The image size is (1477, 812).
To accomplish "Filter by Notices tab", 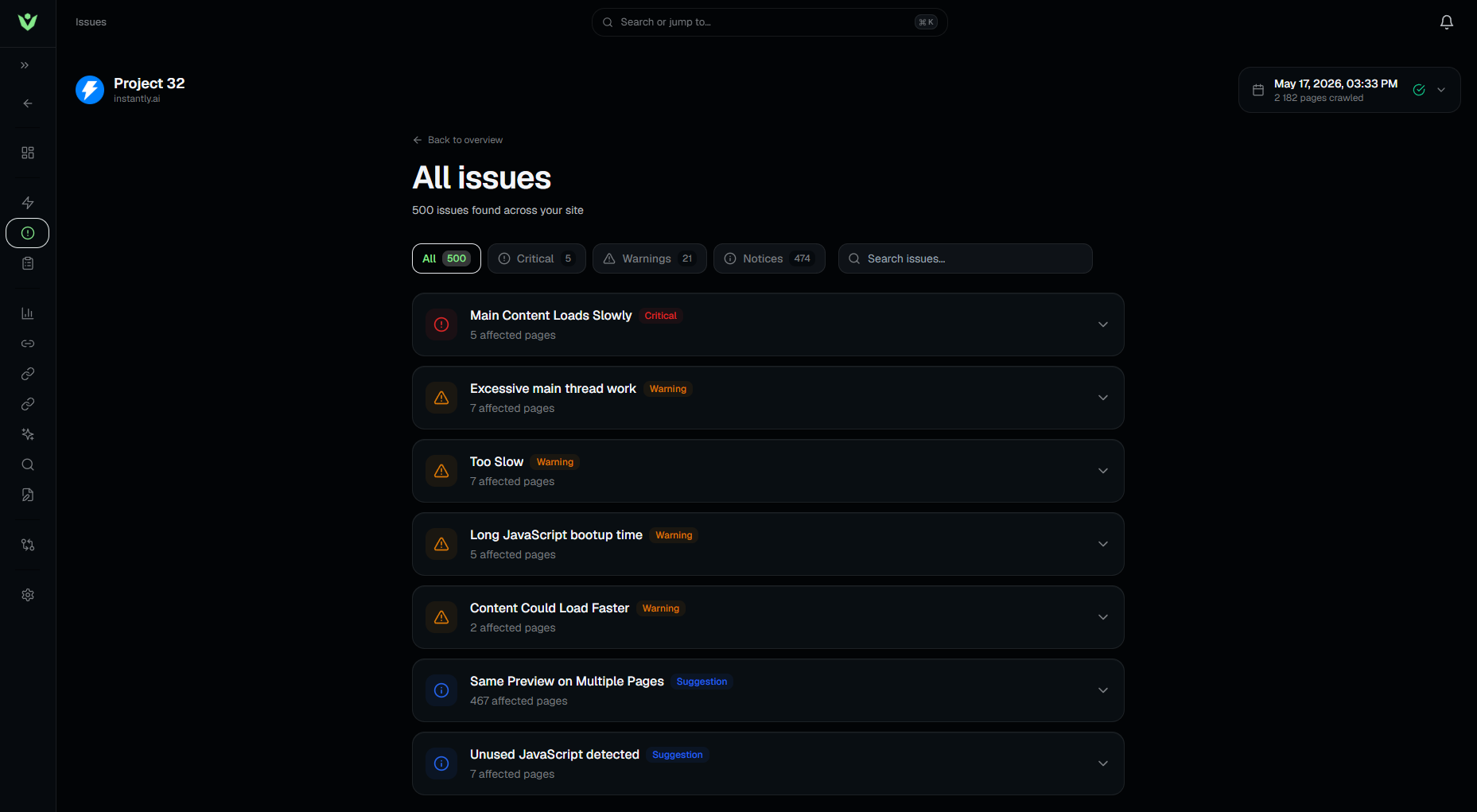I will (x=769, y=258).
